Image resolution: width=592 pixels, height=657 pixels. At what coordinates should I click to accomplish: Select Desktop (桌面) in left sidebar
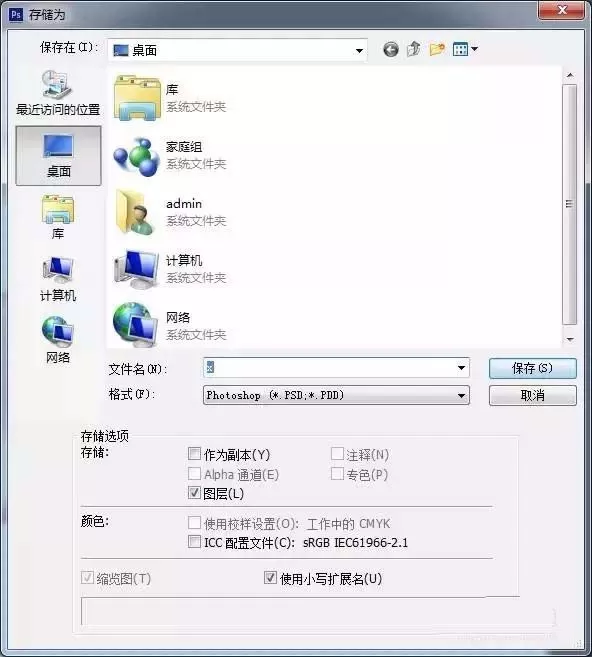pyautogui.click(x=58, y=155)
